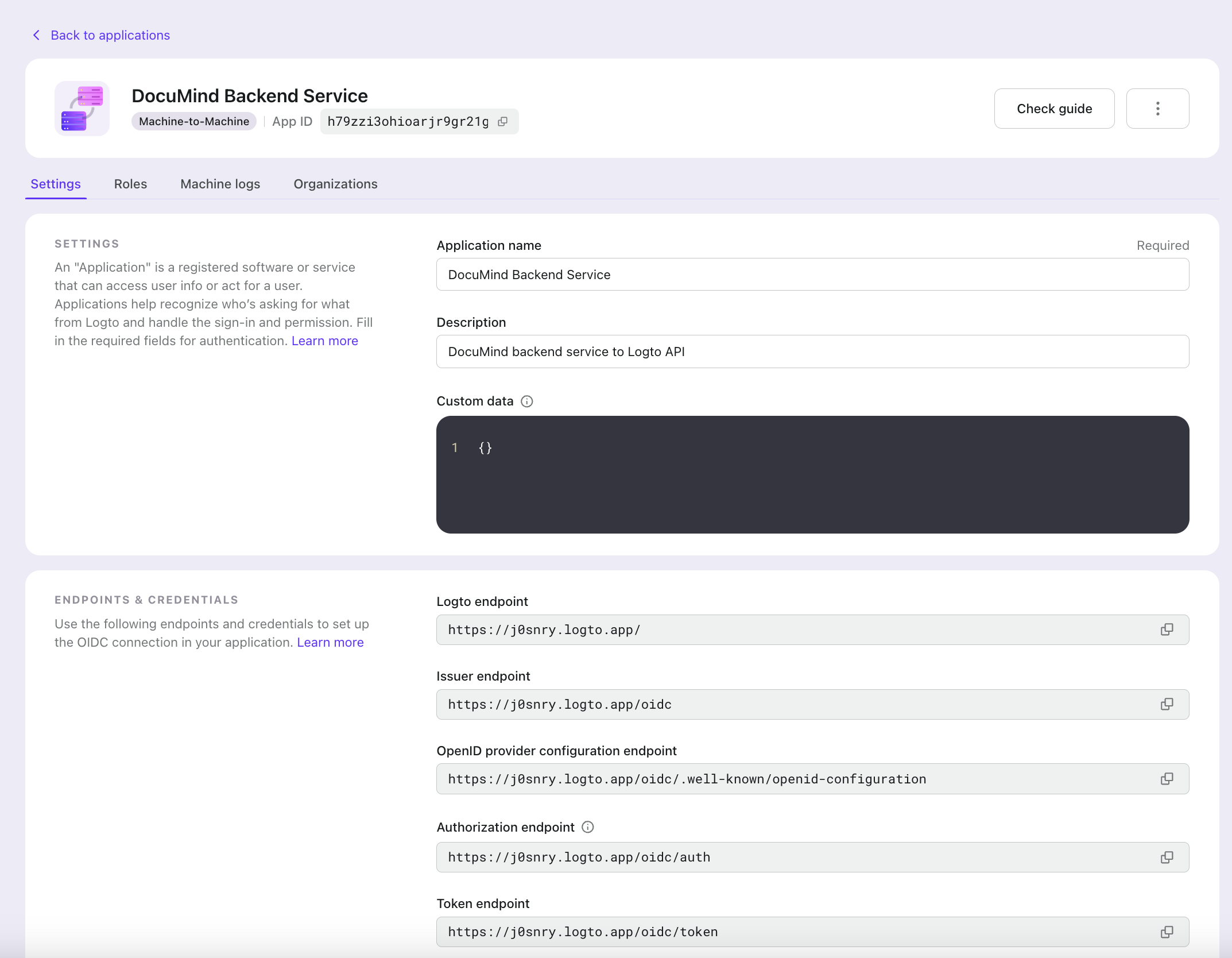Screen dimensions: 1232x958
Task: Click the Learn more link in Endpoints
Action: coord(330,641)
